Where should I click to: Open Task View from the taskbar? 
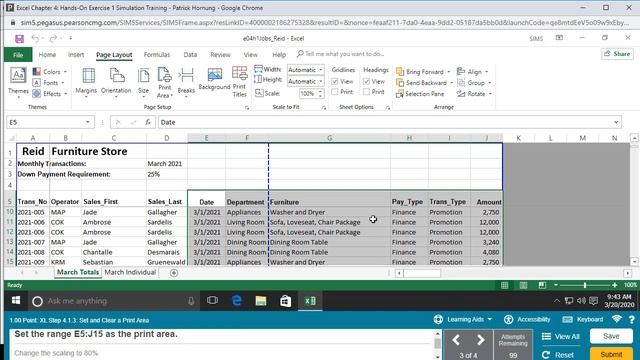pos(212,301)
